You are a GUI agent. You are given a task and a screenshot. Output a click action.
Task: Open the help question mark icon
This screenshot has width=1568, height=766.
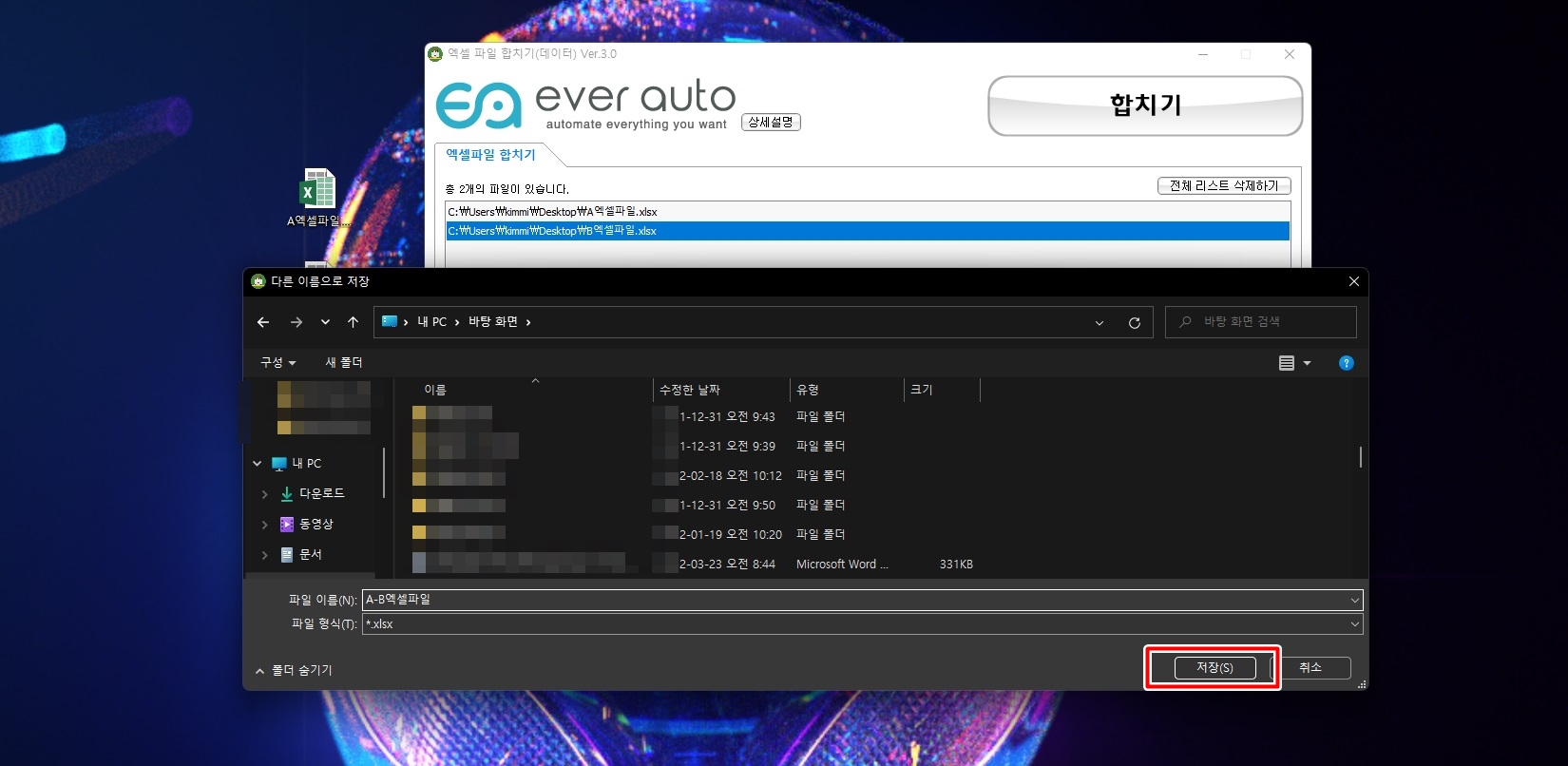coord(1346,363)
